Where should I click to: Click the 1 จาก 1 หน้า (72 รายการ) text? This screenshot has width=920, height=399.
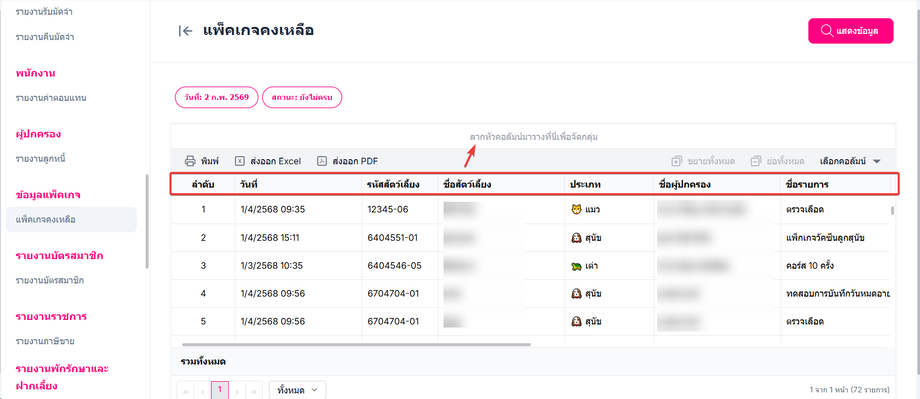point(849,390)
